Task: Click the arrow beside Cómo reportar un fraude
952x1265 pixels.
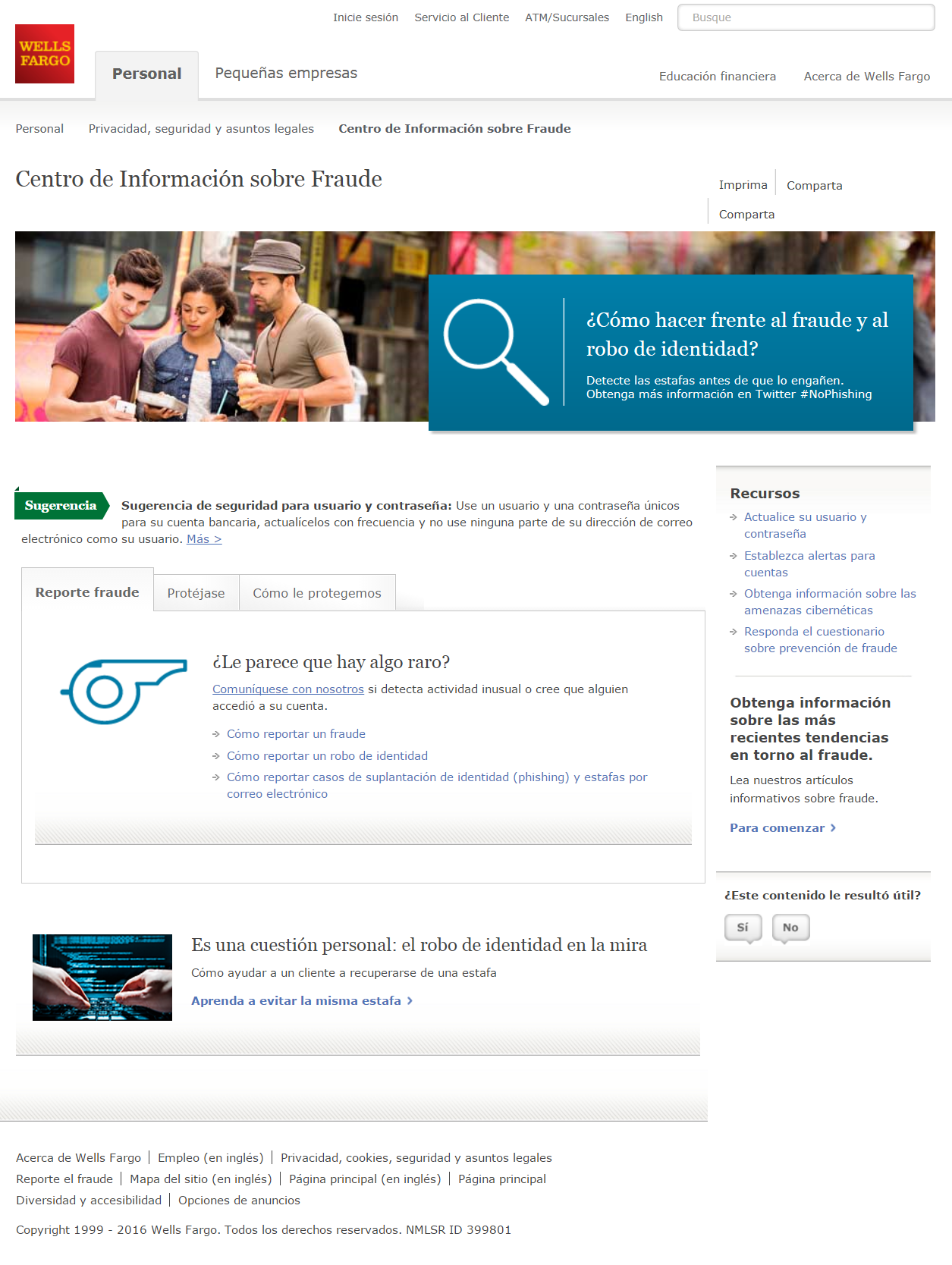Action: pos(216,734)
